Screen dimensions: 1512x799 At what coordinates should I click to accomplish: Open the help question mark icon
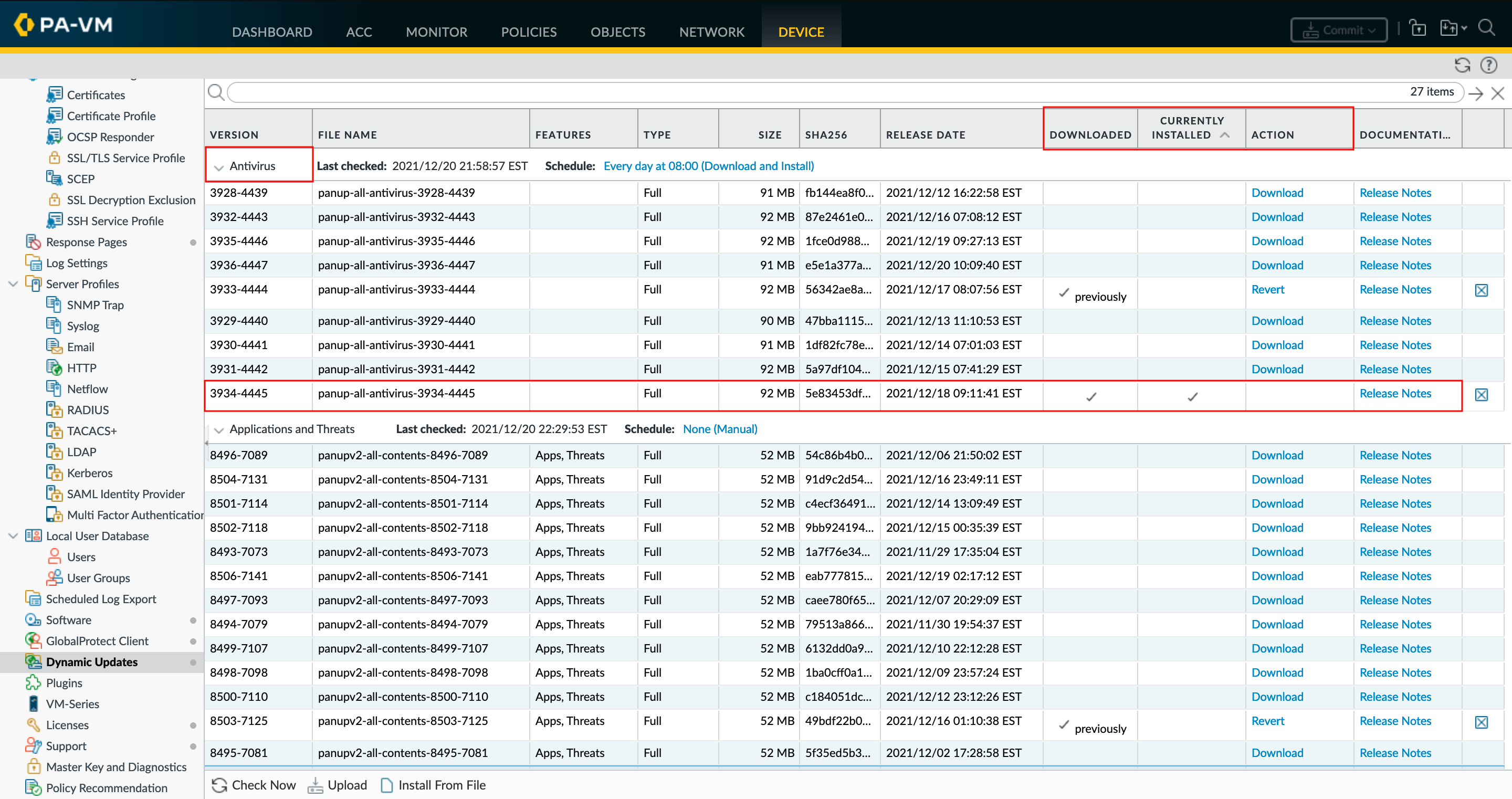pyautogui.click(x=1488, y=65)
